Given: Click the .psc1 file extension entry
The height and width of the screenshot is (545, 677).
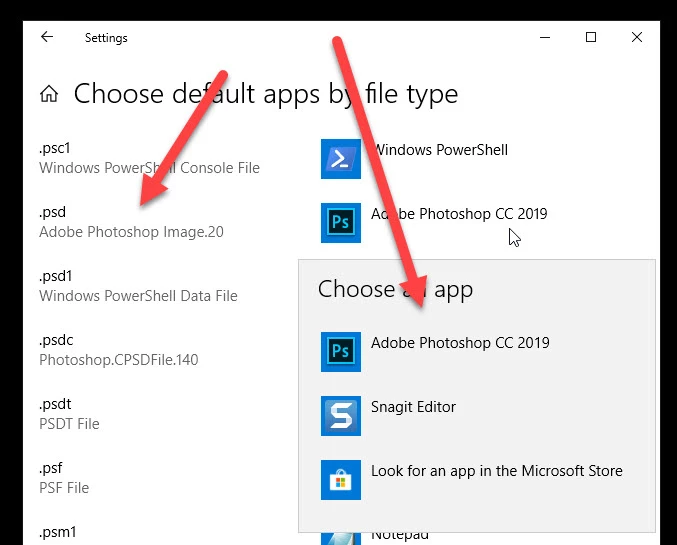Looking at the screenshot, I should [x=54, y=148].
